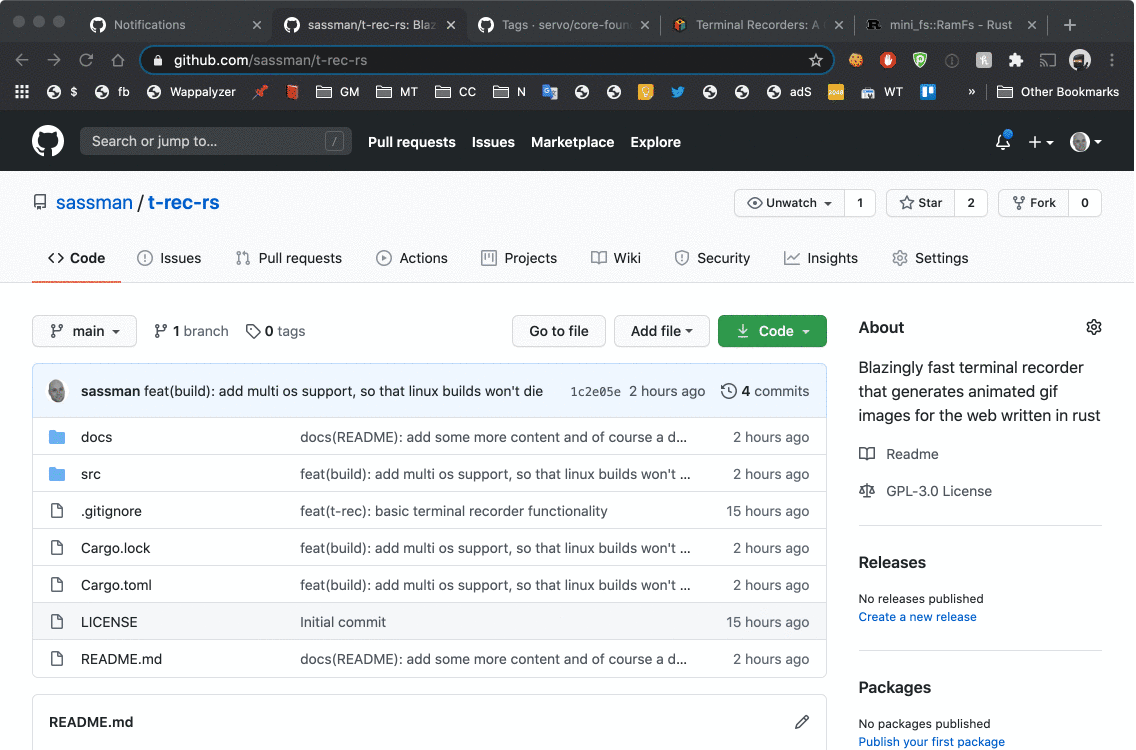Open the Unwatch dropdown
This screenshot has width=1136, height=750.
pos(790,203)
